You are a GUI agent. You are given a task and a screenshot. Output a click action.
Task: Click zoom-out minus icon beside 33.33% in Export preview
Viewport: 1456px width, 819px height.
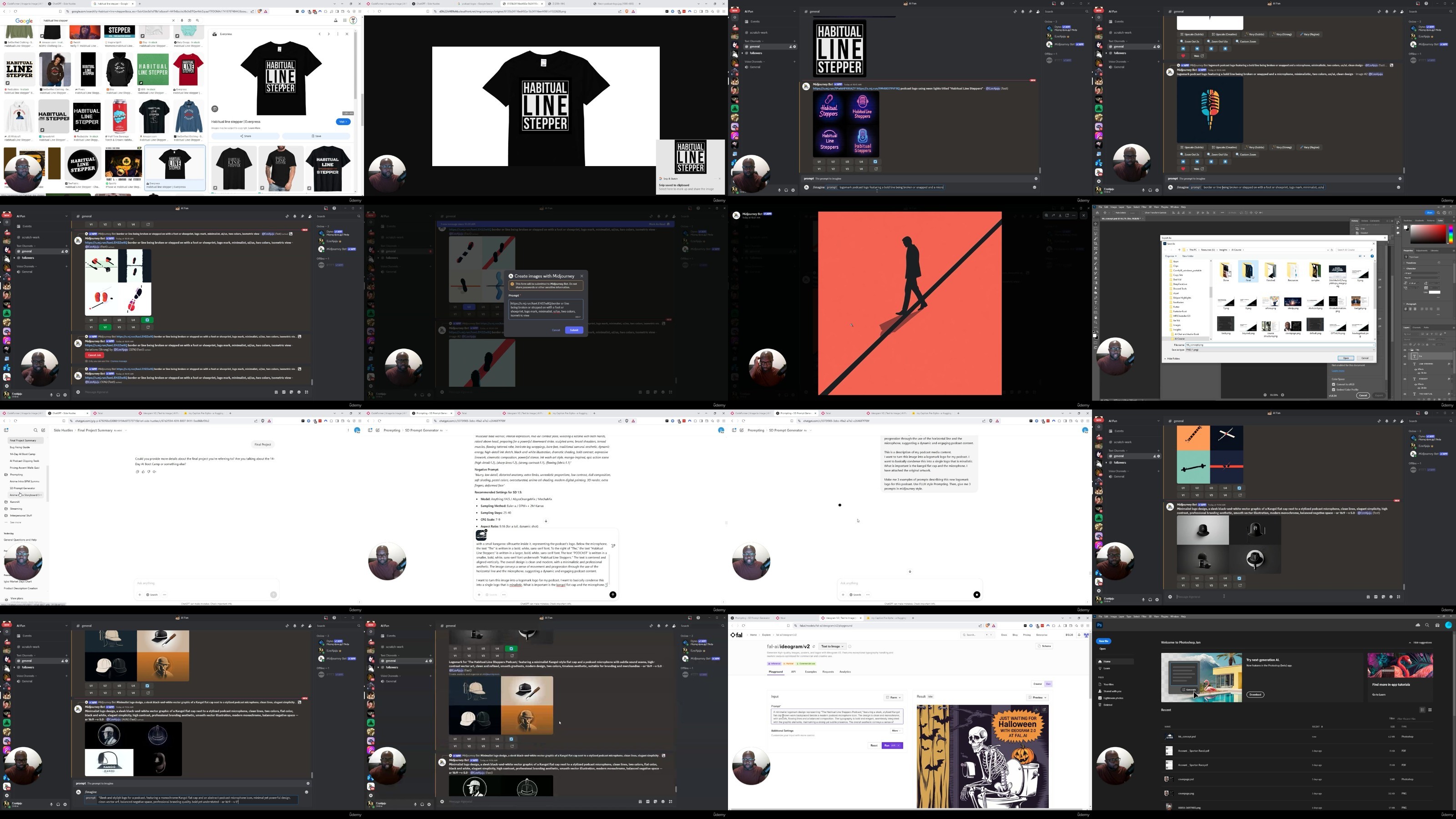(x=1265, y=395)
